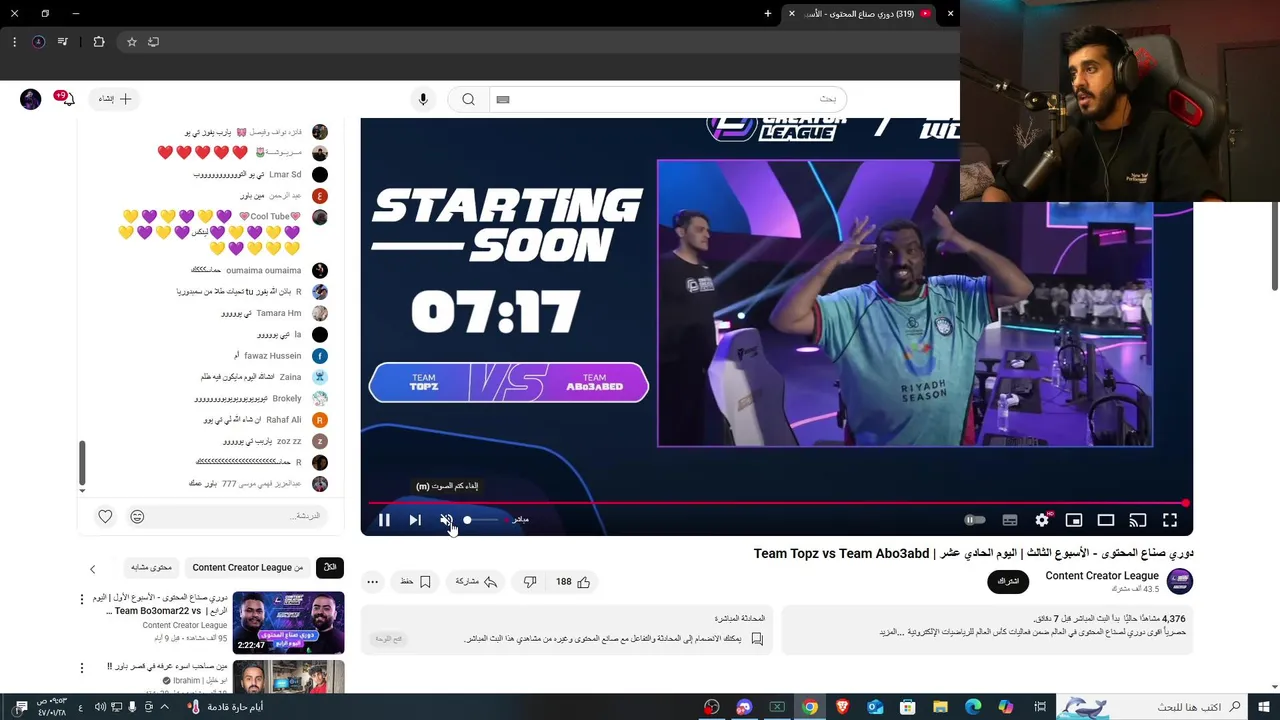
Task: Toggle subtitles in the video player
Action: 1010,520
